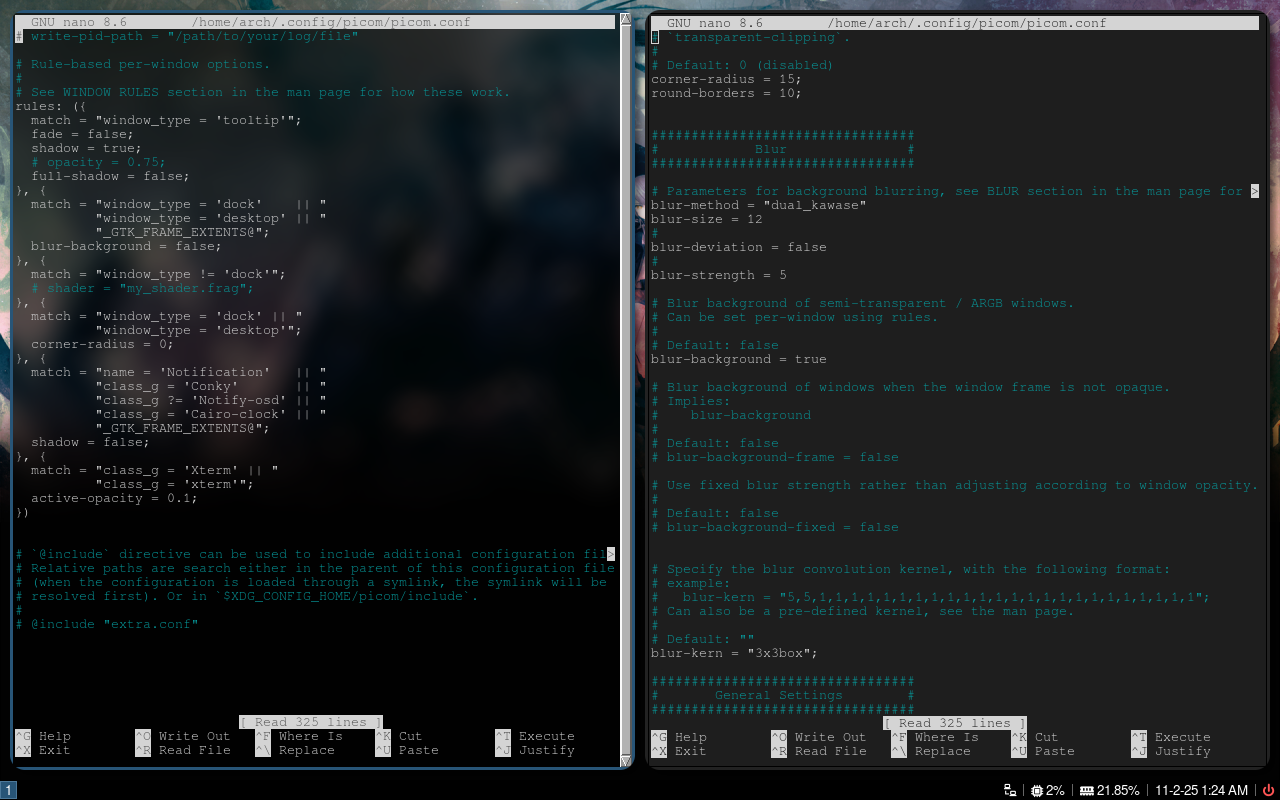This screenshot has width=1280, height=800.
Task: Click the "# blur-background-frame = false" line
Action: [x=775, y=457]
